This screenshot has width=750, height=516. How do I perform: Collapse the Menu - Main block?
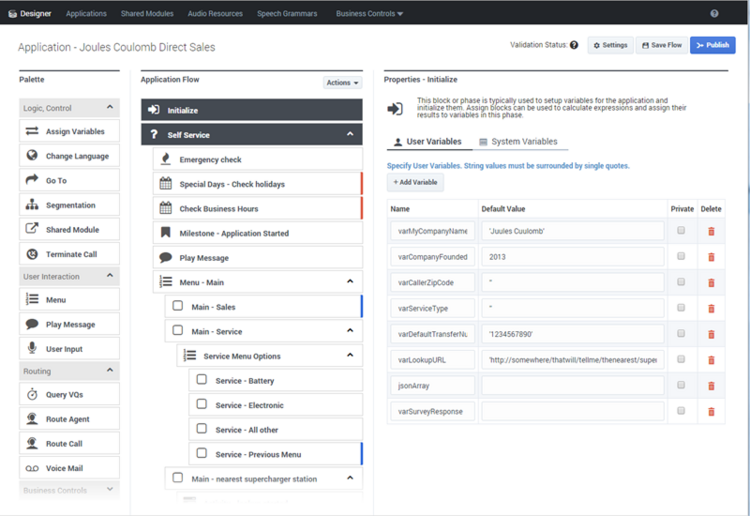[350, 282]
